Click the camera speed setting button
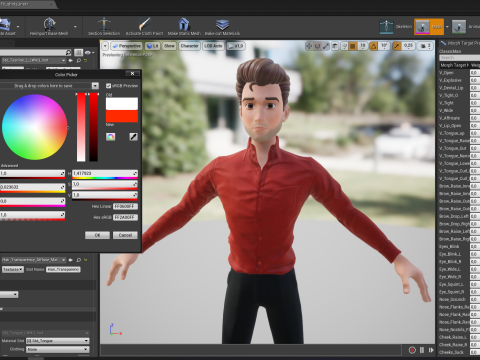This screenshot has width=480, height=360. click(426, 46)
